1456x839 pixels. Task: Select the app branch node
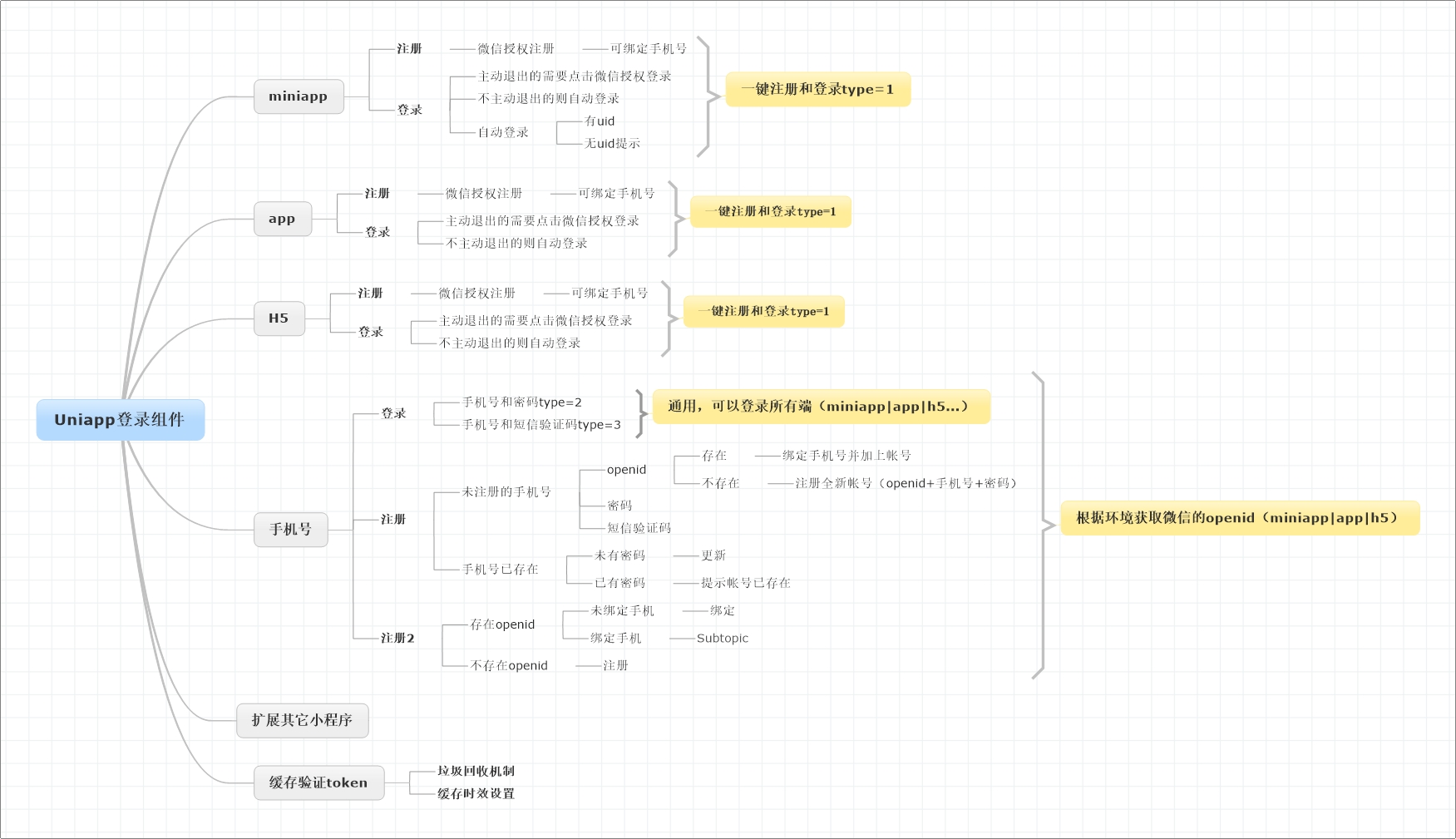coord(282,218)
